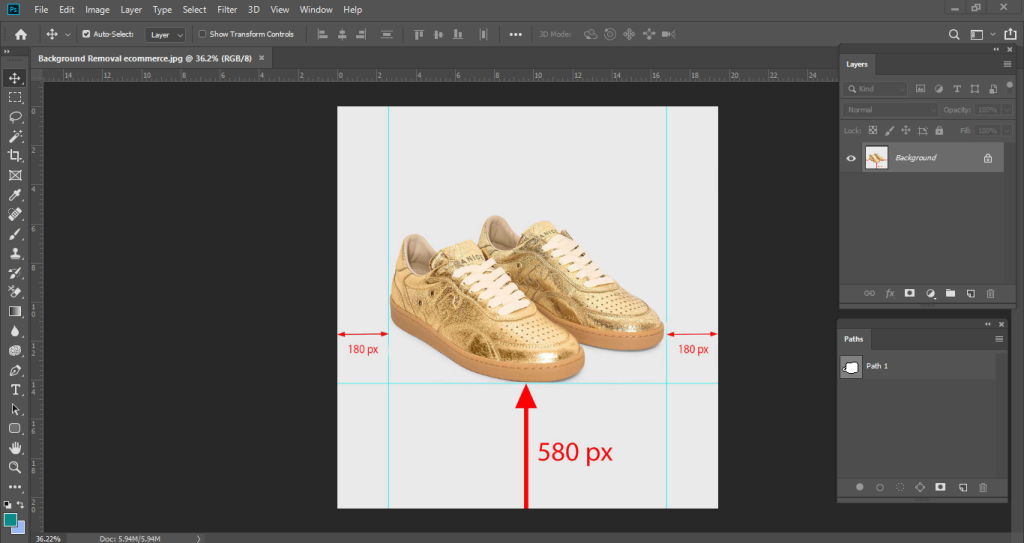Open the Paths panel flyout menu
This screenshot has height=543, width=1024.
(x=999, y=339)
